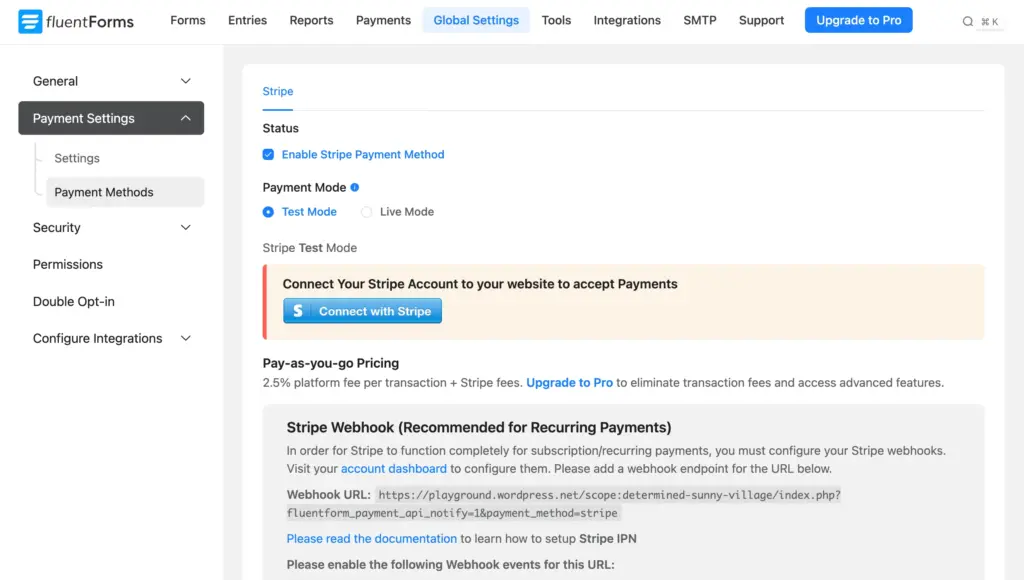
Task: Open the search with the magnifier icon
Action: 967,20
